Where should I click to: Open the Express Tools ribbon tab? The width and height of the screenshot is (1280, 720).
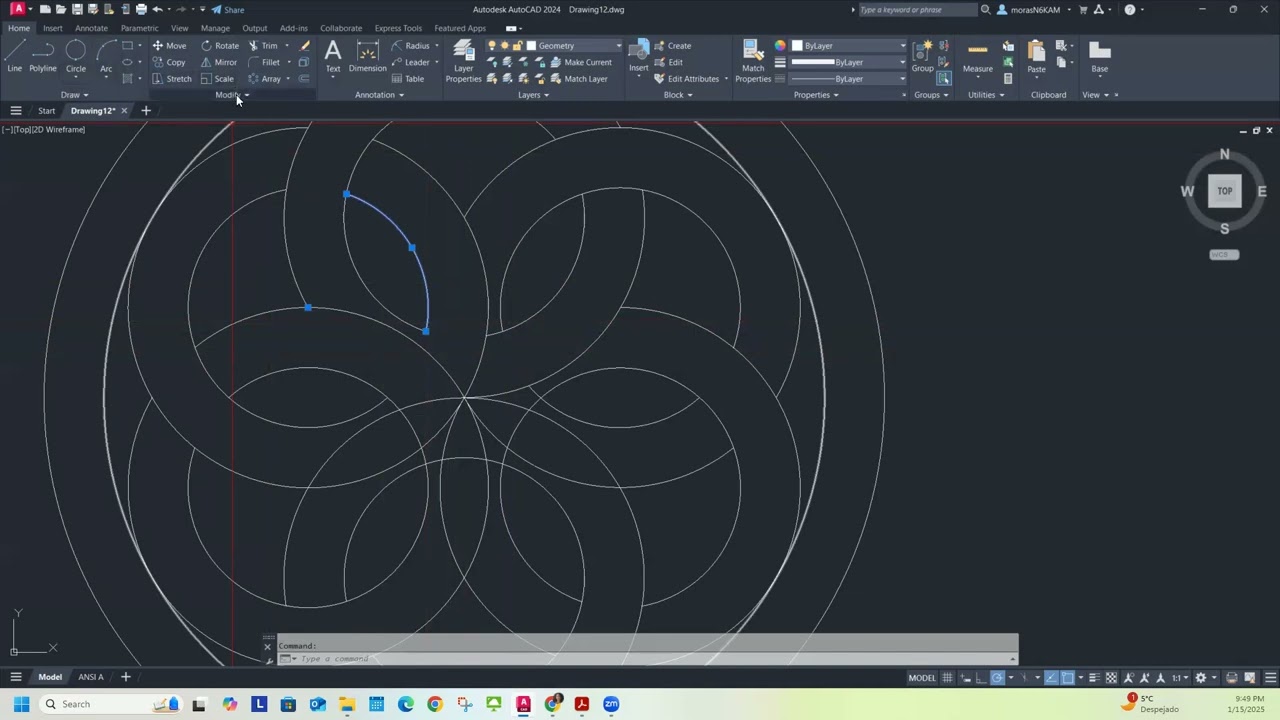[398, 28]
